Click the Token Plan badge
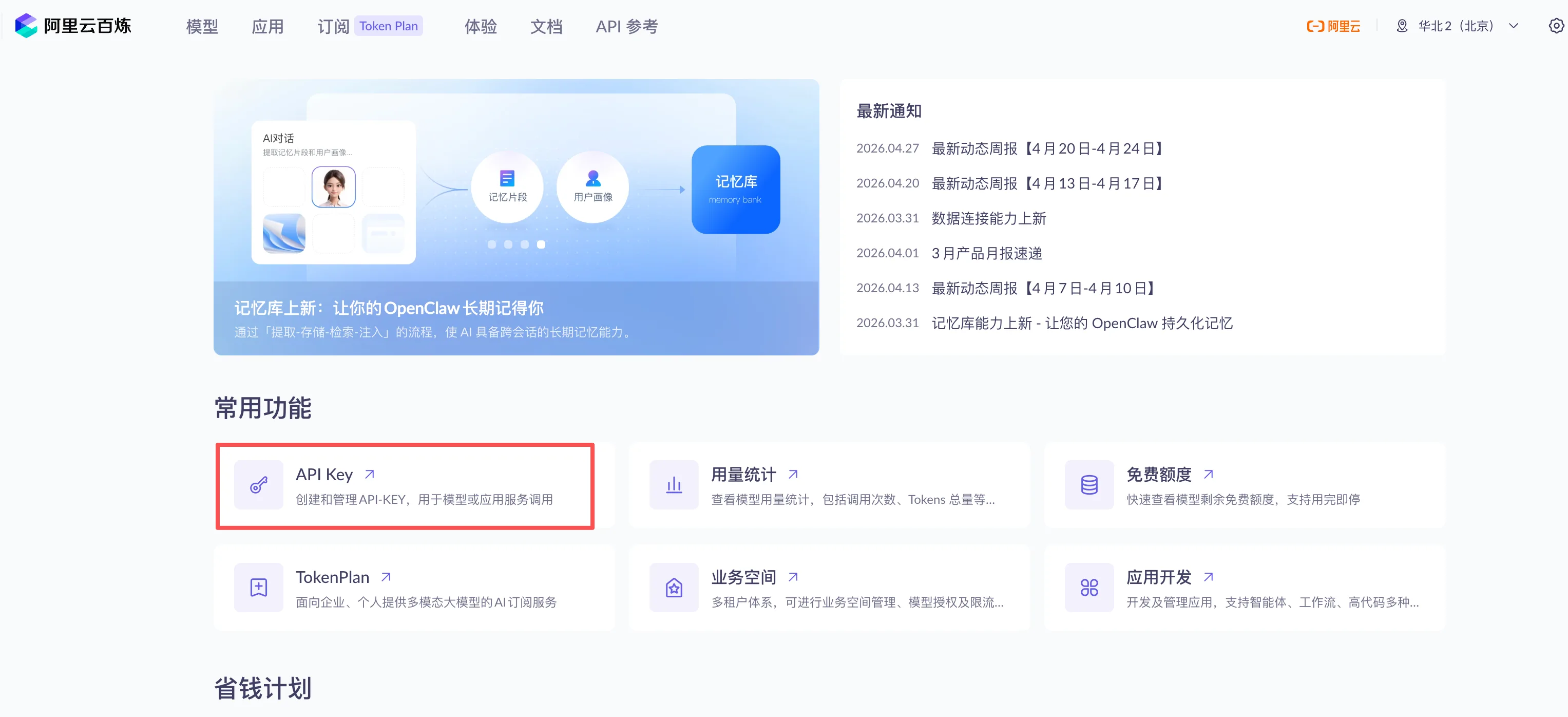This screenshot has width=1568, height=717. click(x=388, y=26)
